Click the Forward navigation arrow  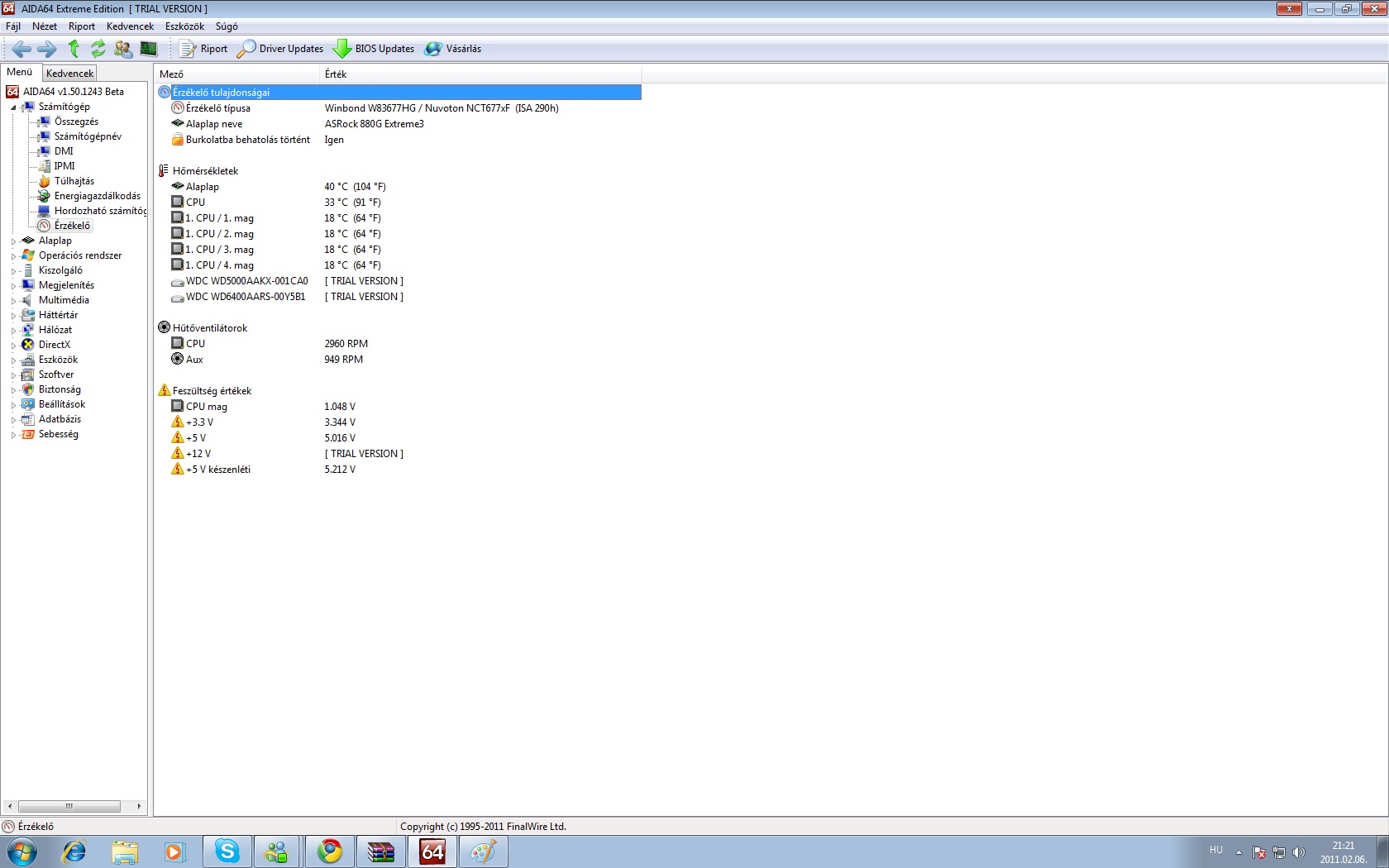point(47,49)
